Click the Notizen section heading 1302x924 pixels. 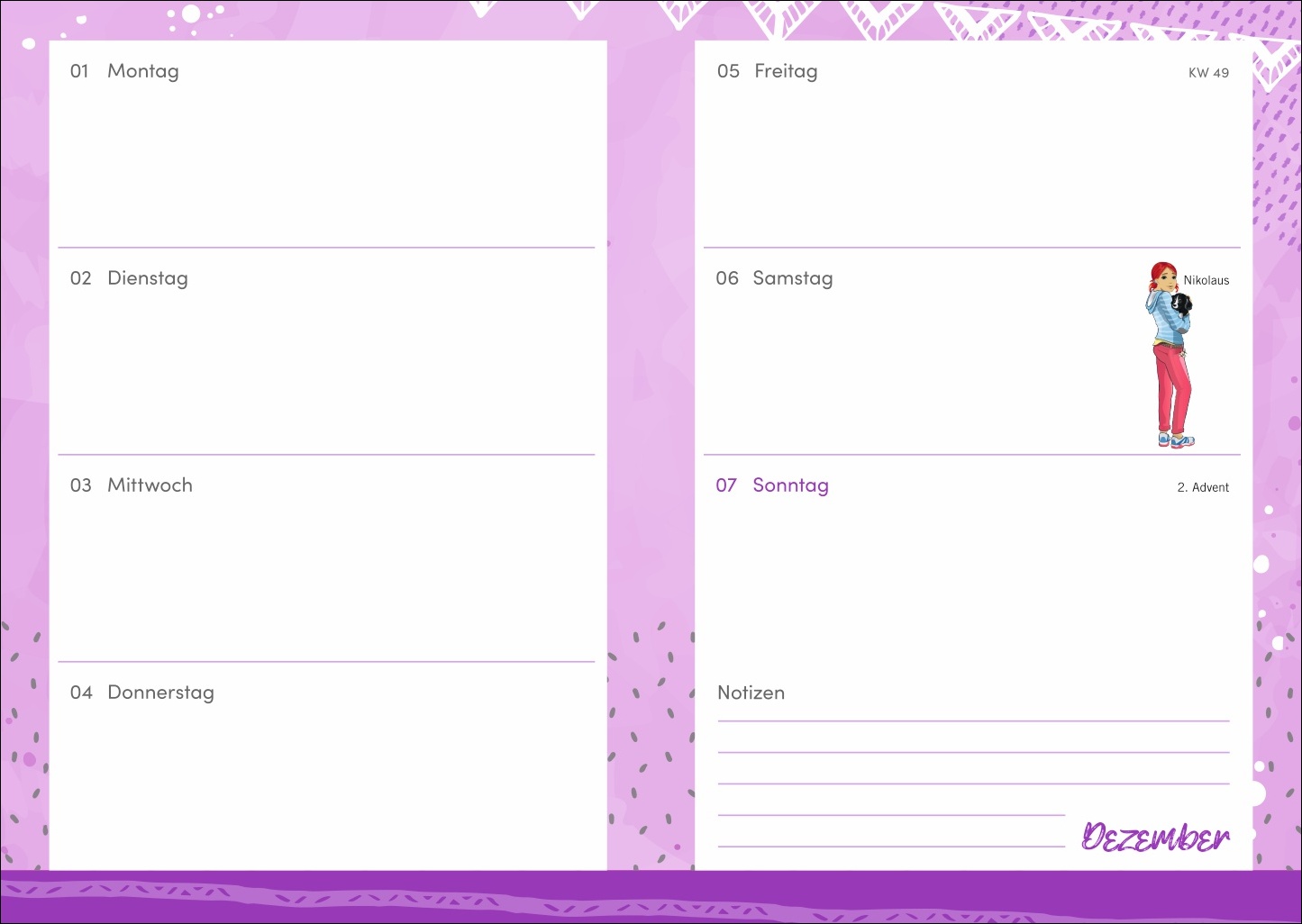coord(751,693)
